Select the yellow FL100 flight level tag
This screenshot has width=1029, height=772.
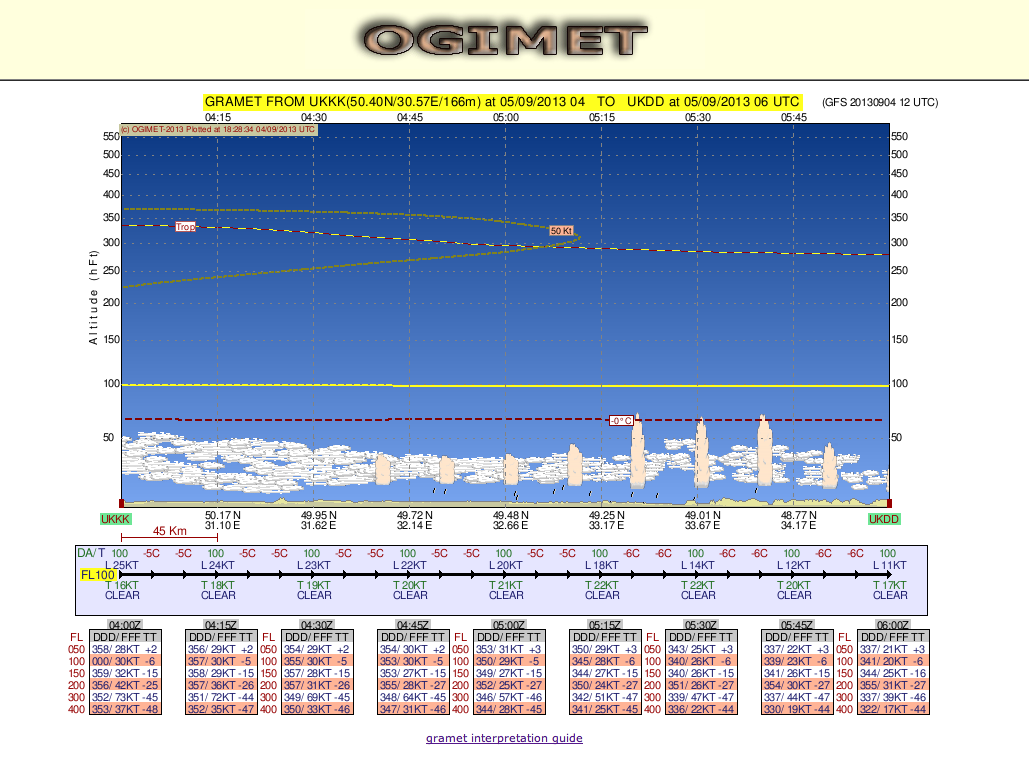(98, 575)
